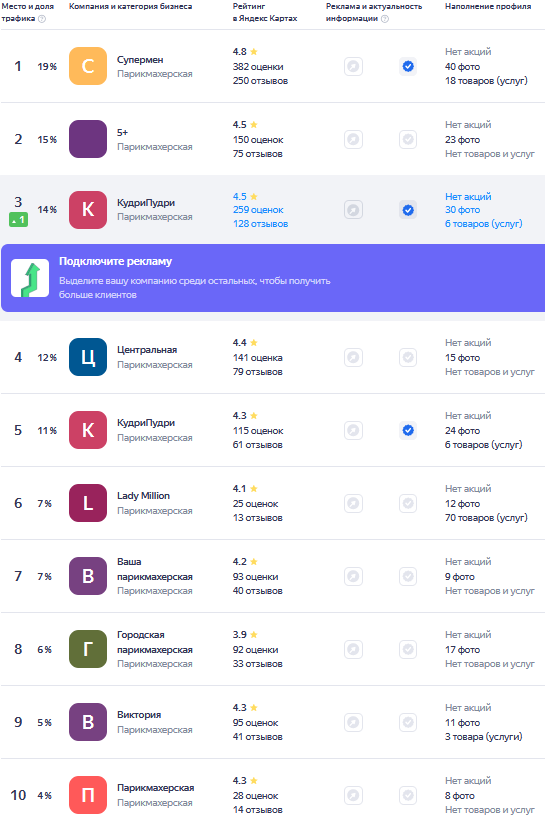Select the Lady Million L avatar
Viewport: 545px width, 825px height.
click(x=88, y=504)
